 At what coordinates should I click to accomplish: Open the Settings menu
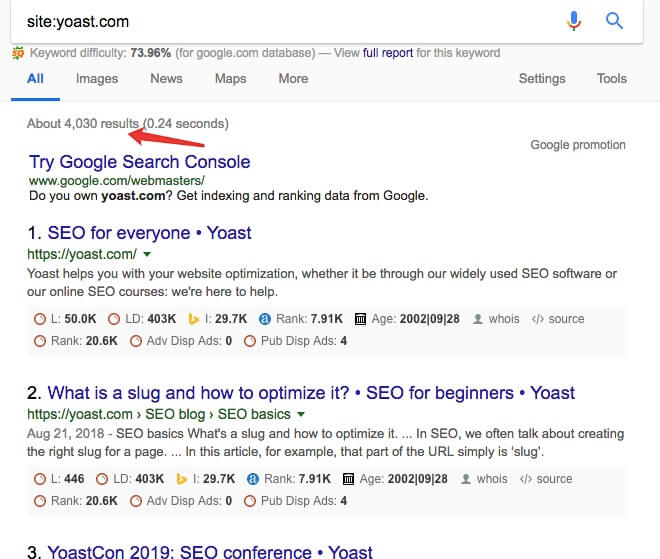click(x=542, y=79)
